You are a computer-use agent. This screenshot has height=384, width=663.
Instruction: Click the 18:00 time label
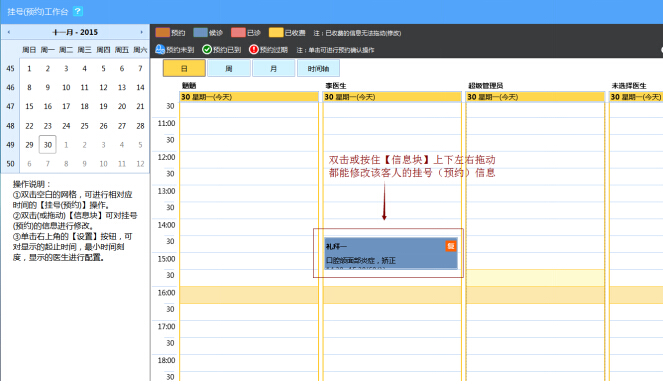click(x=166, y=360)
